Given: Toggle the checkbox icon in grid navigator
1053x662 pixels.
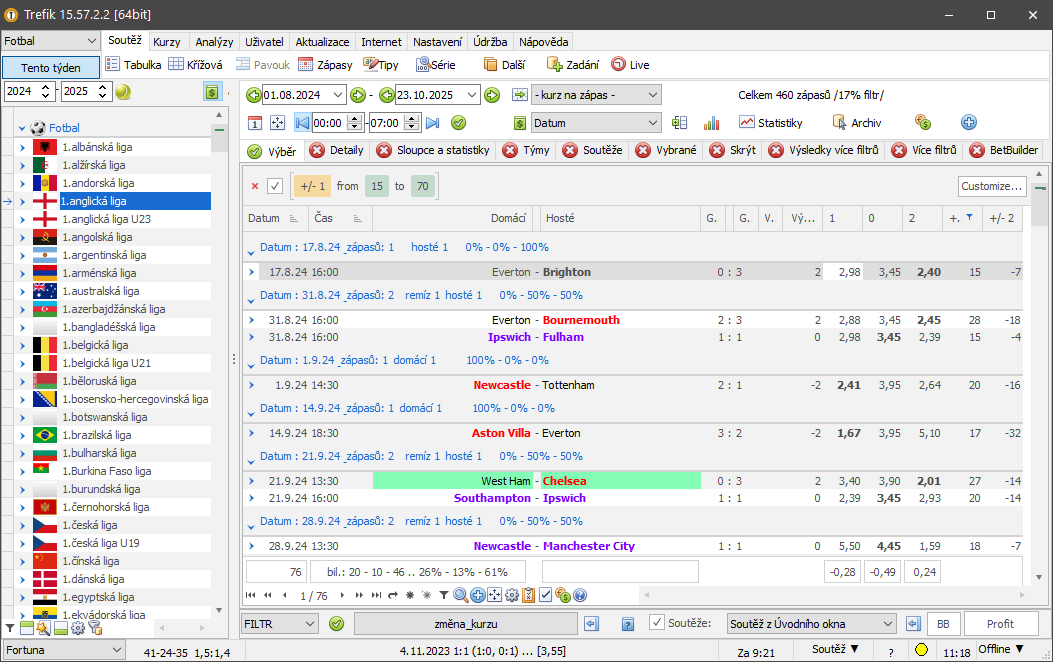Looking at the screenshot, I should click(x=546, y=595).
